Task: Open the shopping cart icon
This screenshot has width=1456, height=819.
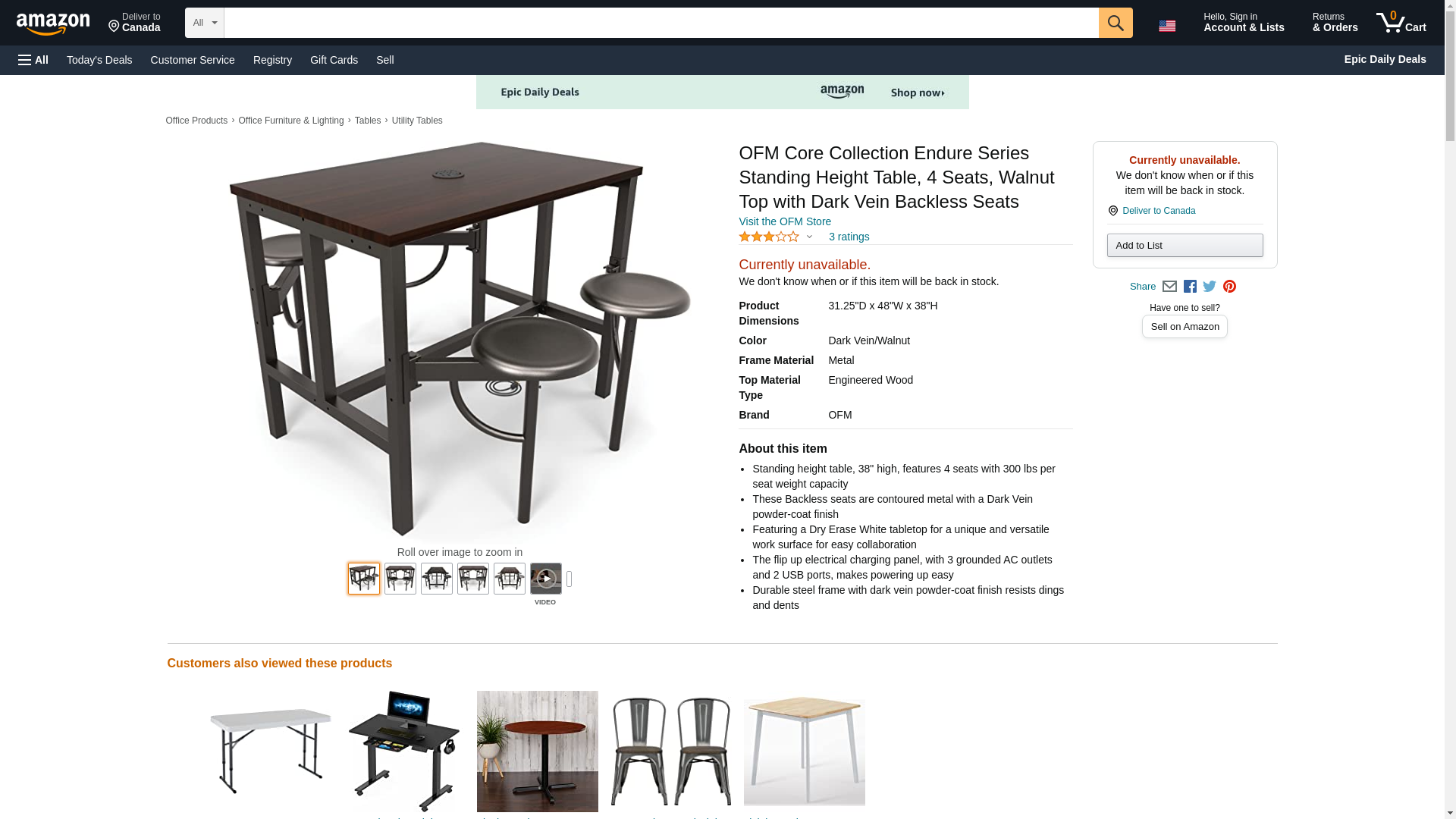Action: [x=1401, y=23]
